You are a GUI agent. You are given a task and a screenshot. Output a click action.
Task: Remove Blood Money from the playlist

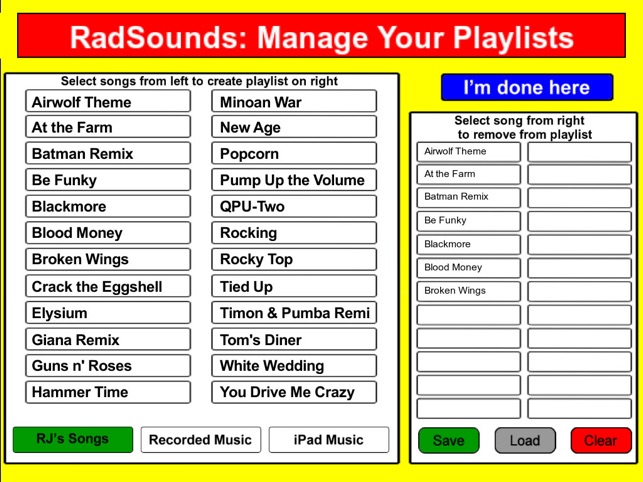(x=469, y=268)
